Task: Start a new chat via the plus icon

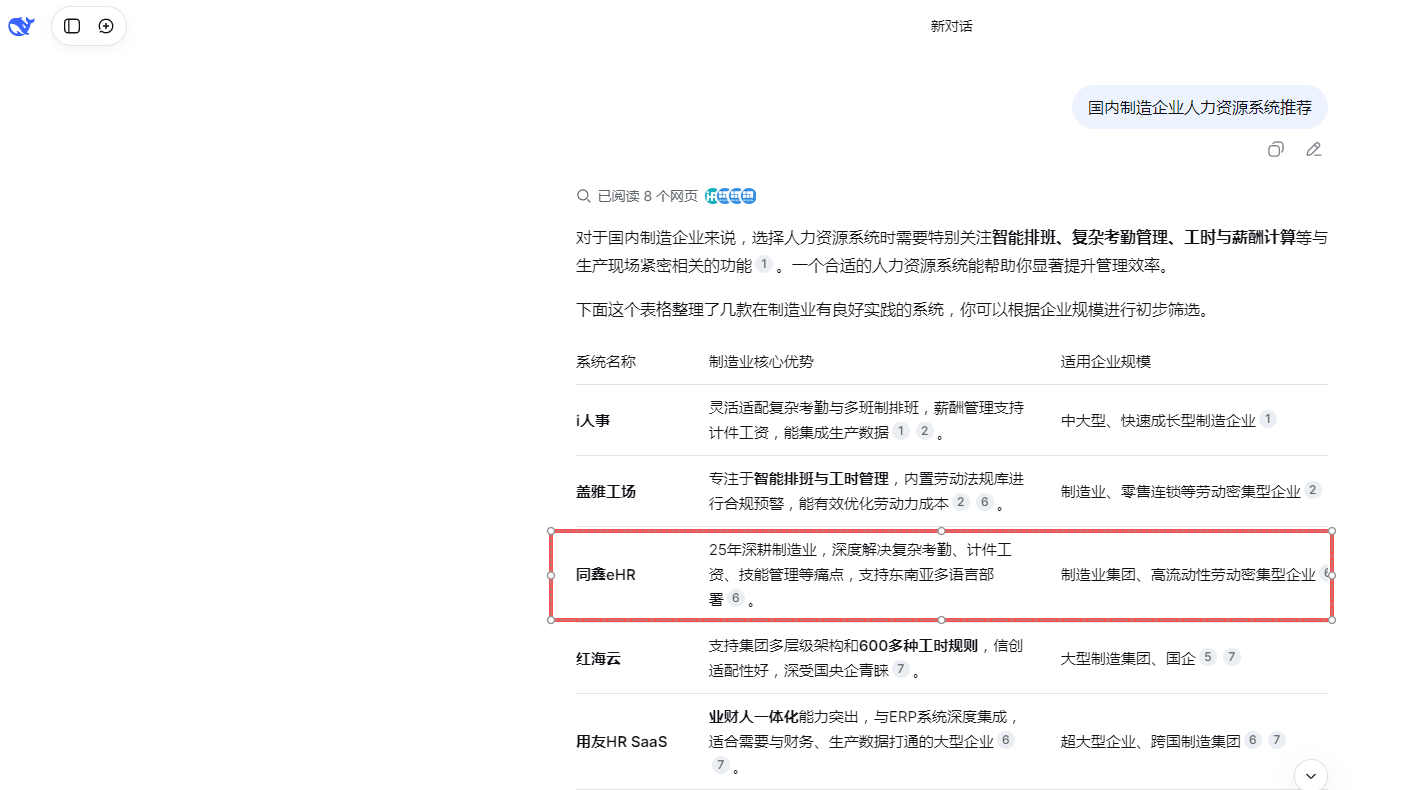Action: tap(106, 26)
